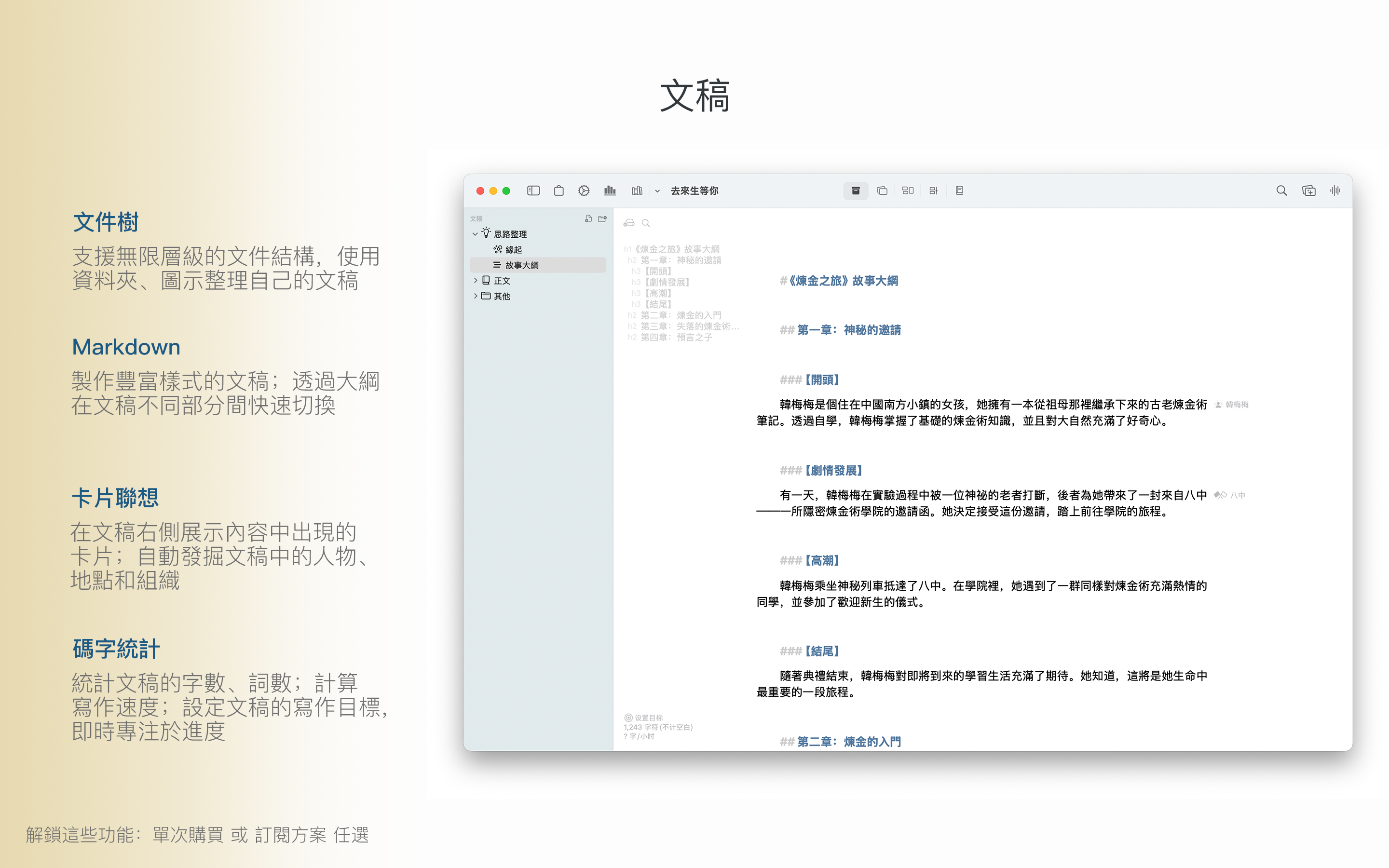Switch to the book notebook view
Screen dimensions: 1389x868
[x=959, y=190]
